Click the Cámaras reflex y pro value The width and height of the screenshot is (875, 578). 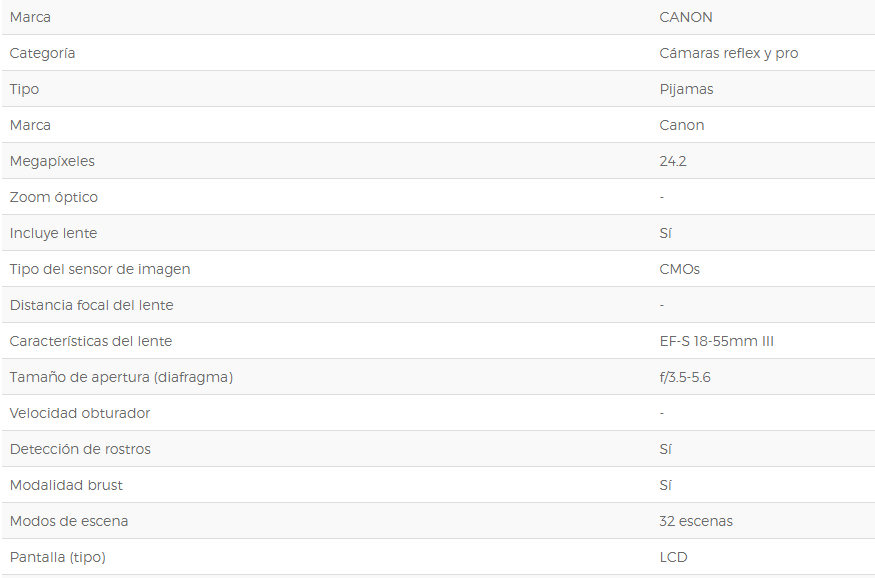(729, 54)
